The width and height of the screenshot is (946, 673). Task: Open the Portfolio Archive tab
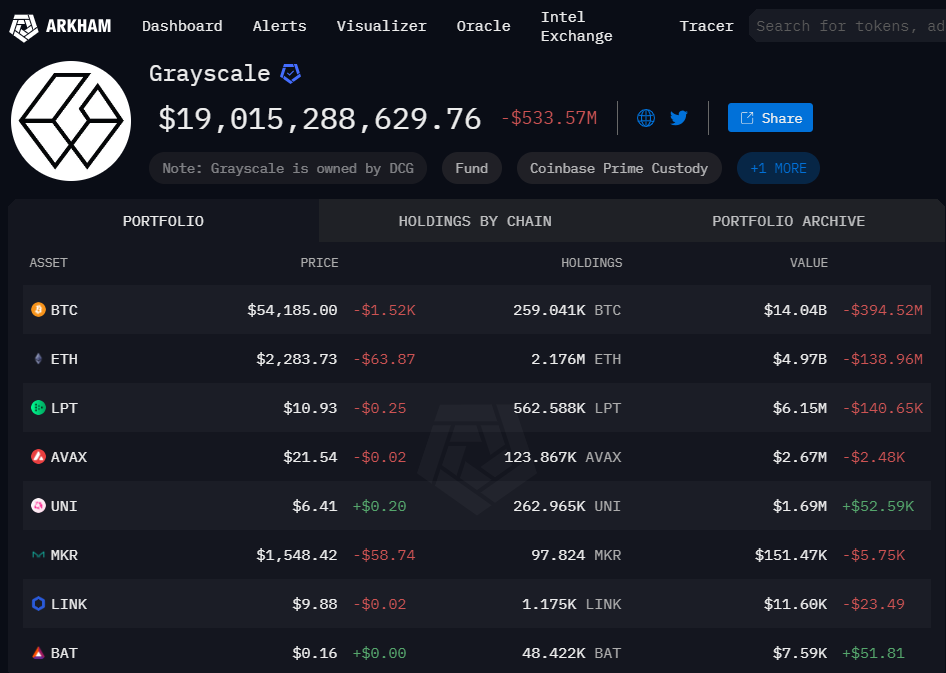pos(788,221)
